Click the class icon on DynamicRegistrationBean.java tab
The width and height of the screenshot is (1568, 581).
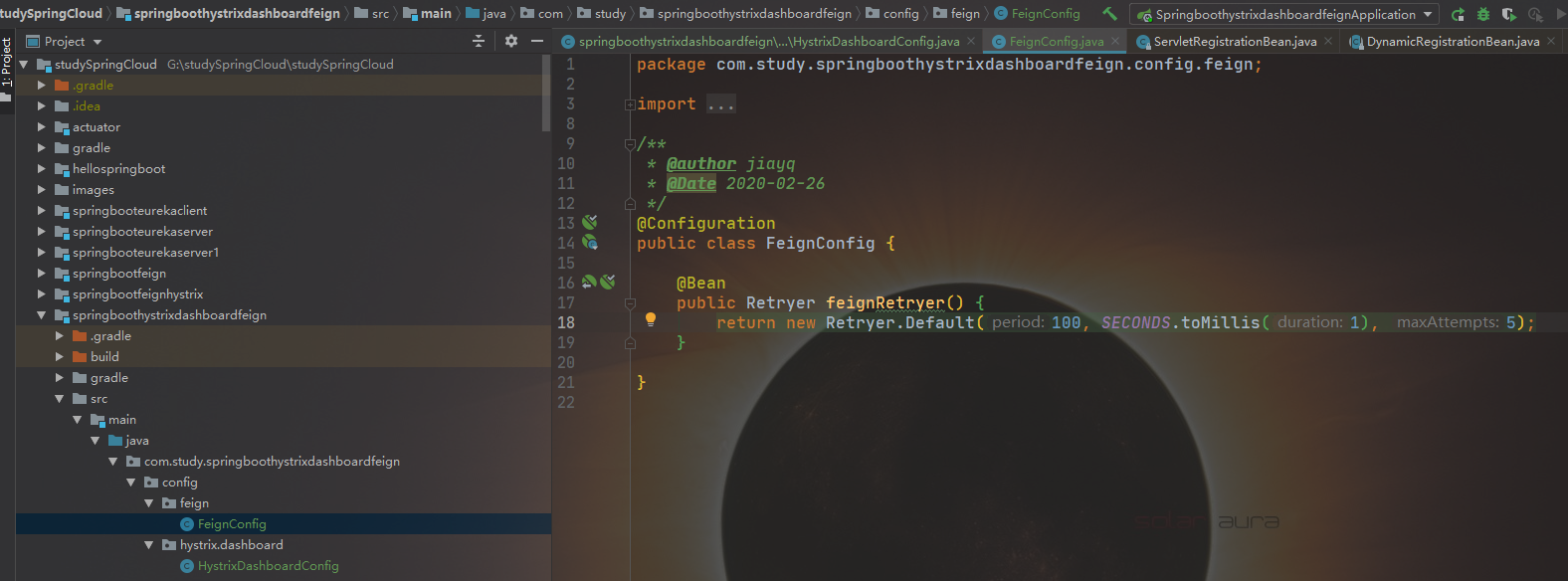tap(1356, 42)
